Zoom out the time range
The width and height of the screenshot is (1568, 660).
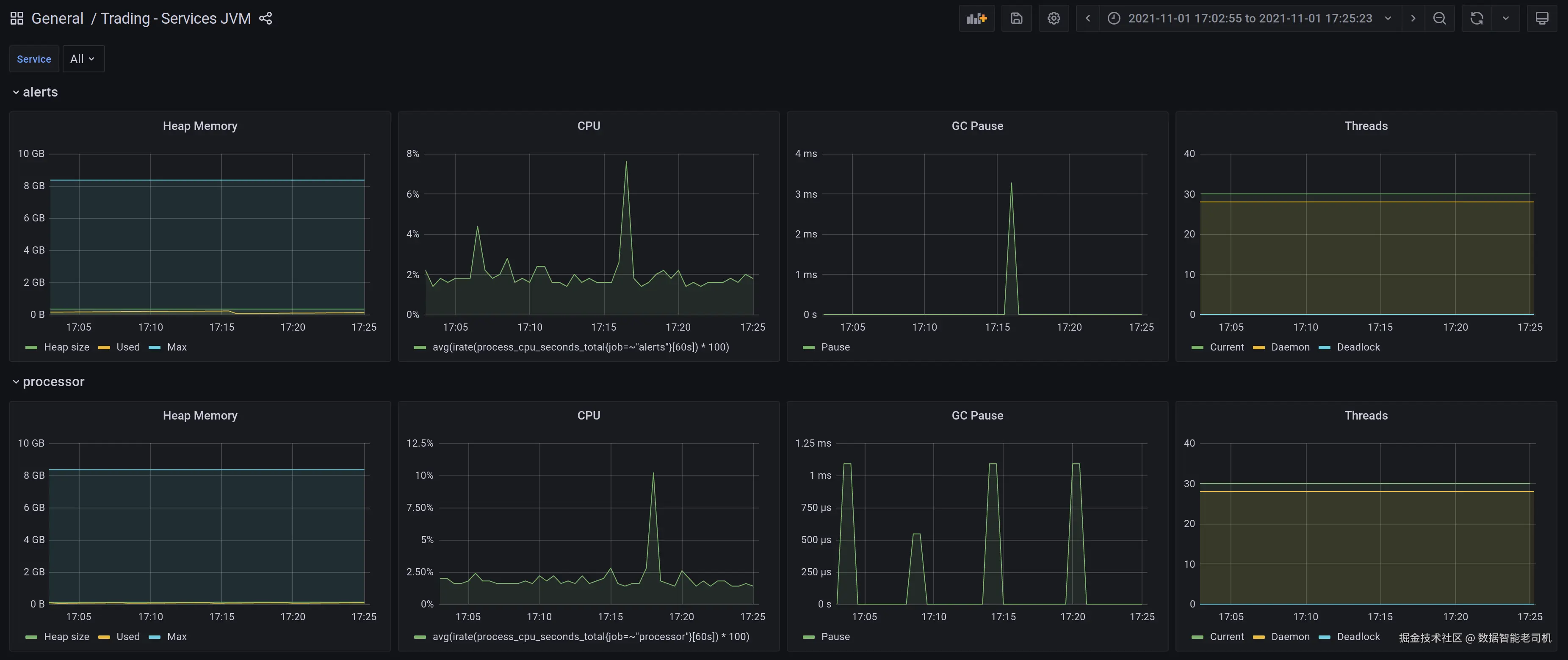click(1440, 18)
